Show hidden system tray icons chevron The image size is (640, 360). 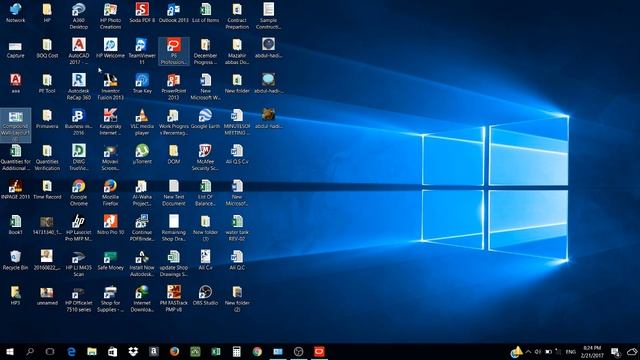tap(528, 351)
